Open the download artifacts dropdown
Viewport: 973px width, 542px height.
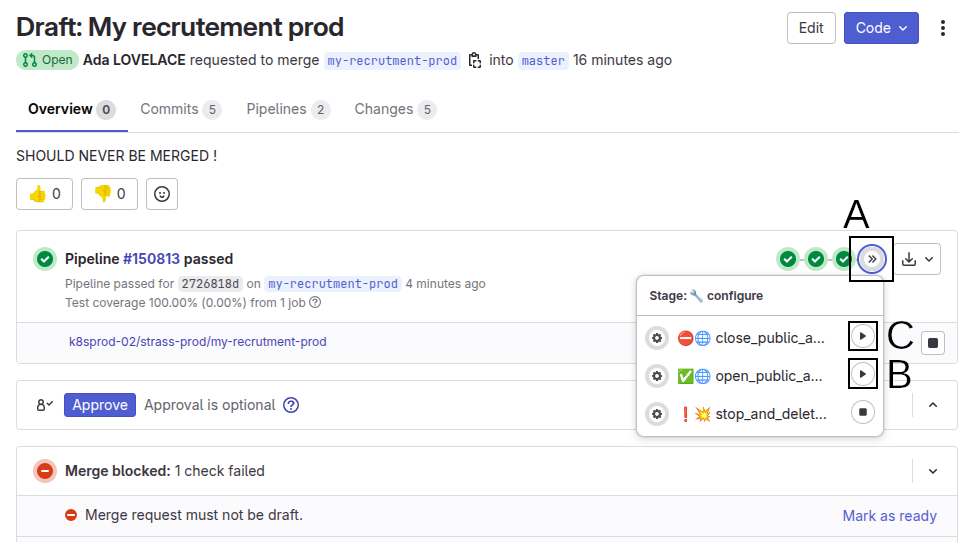[917, 260]
